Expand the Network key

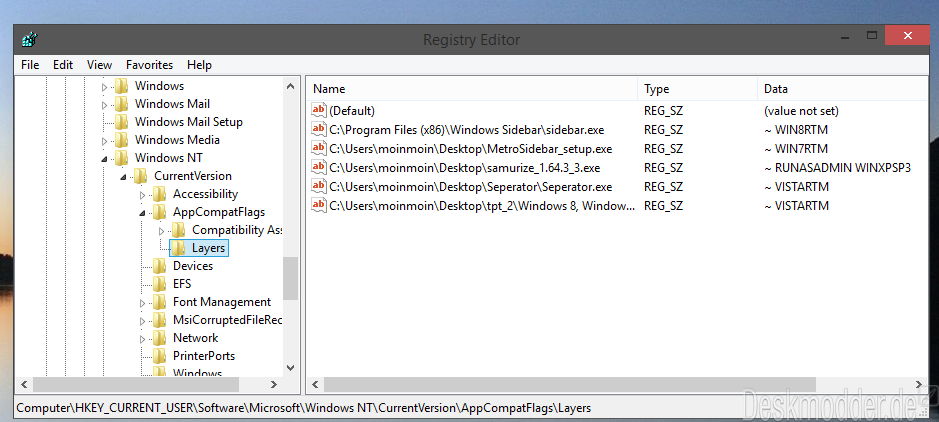click(143, 339)
